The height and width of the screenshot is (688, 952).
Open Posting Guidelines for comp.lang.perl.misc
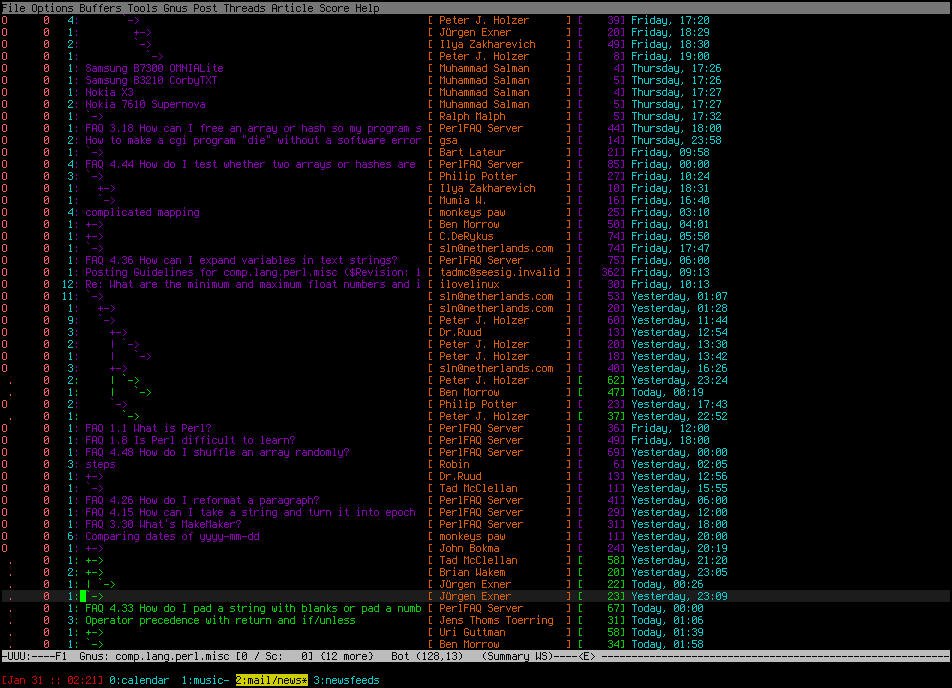point(253,272)
